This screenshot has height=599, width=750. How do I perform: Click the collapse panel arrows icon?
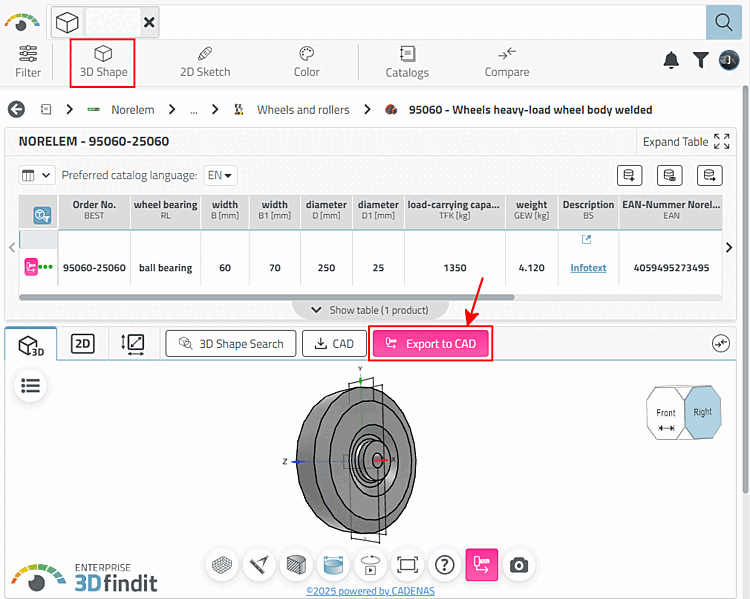[720, 343]
